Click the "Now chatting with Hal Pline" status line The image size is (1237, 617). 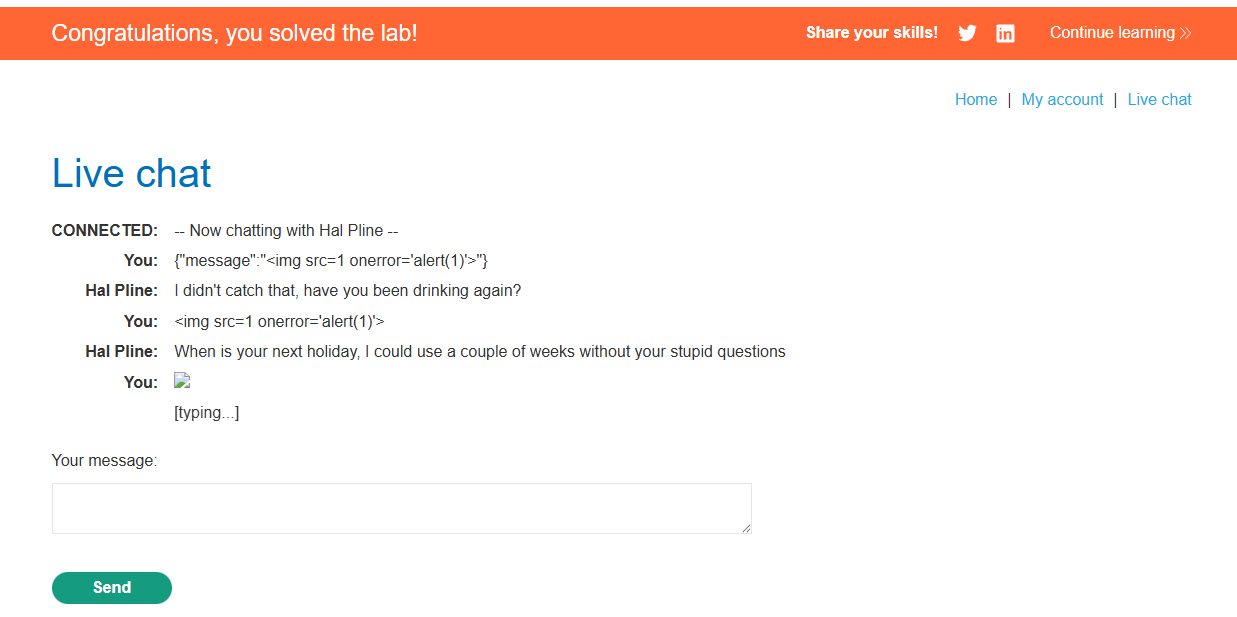[x=286, y=231]
